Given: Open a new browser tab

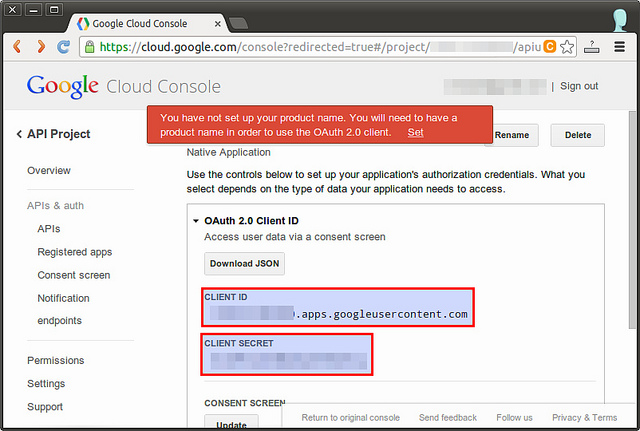Looking at the screenshot, I should point(239,22).
